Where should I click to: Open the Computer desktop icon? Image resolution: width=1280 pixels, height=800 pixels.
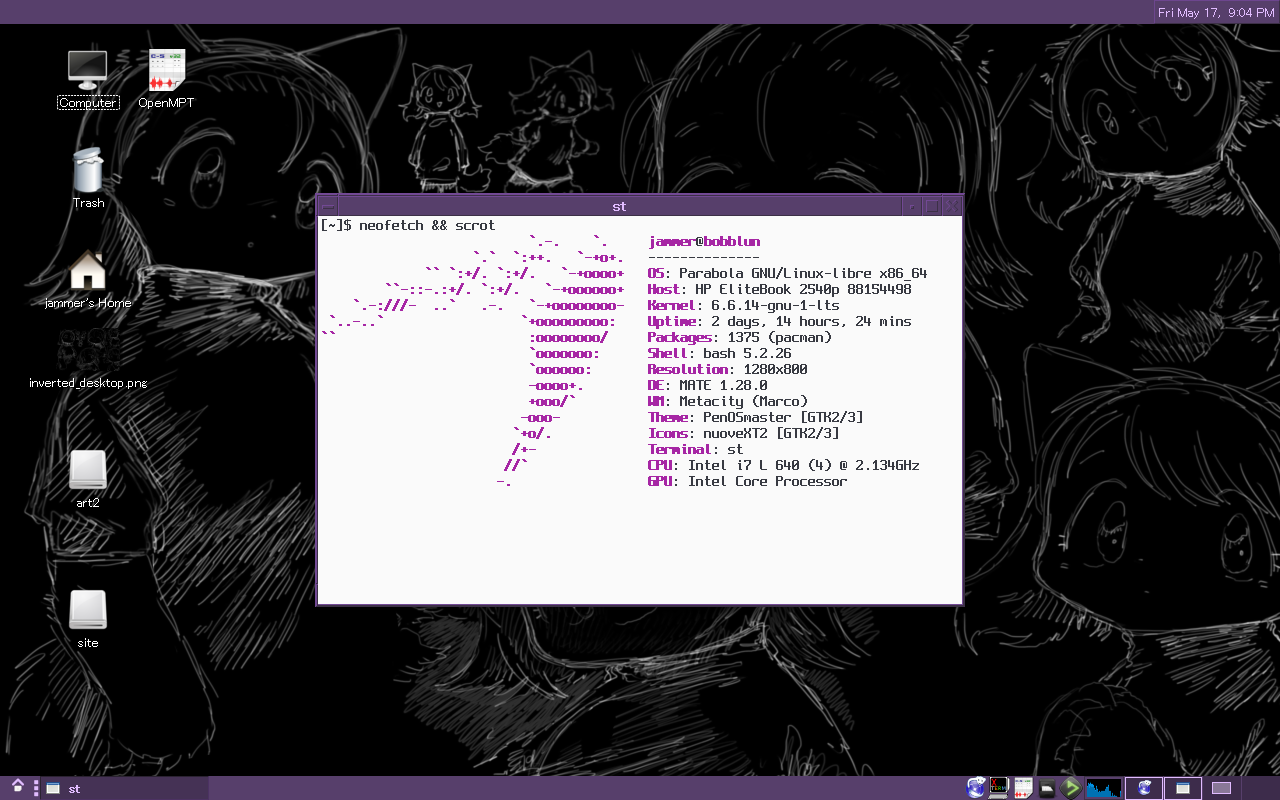tap(87, 70)
